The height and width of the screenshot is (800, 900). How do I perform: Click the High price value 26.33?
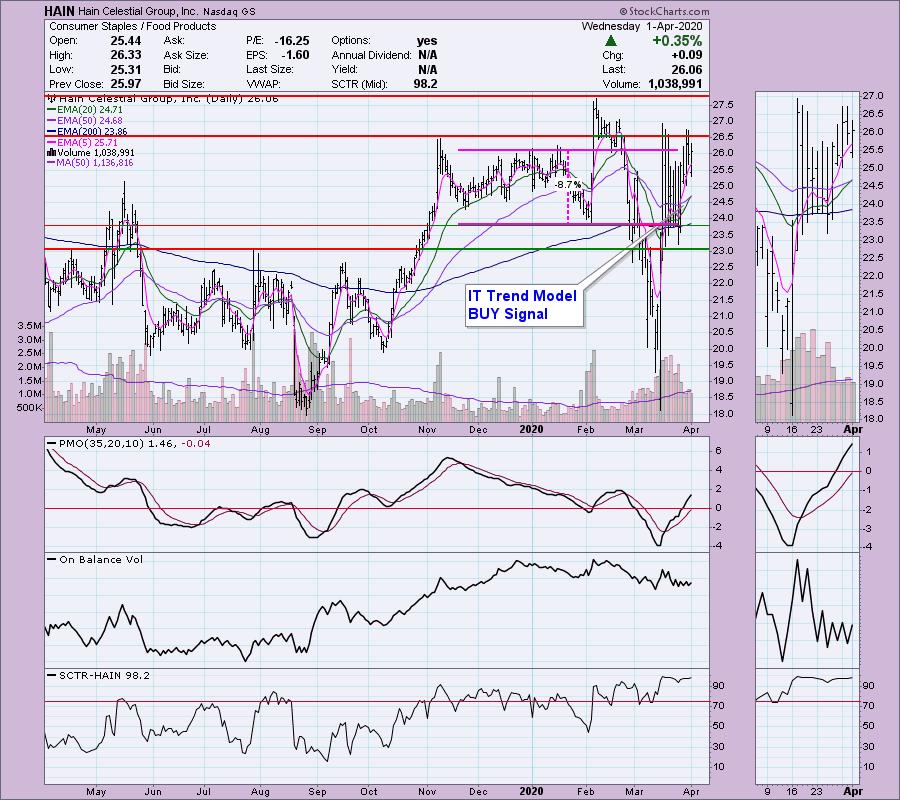[x=126, y=55]
